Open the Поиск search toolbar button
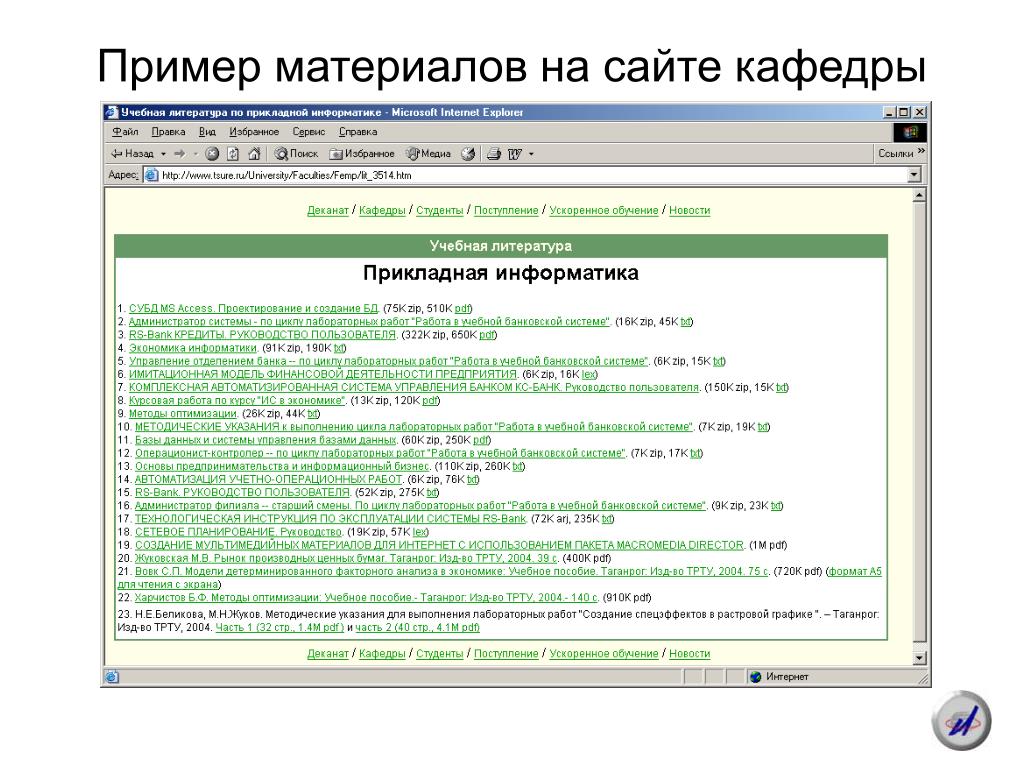The width and height of the screenshot is (1024, 768). pos(296,153)
